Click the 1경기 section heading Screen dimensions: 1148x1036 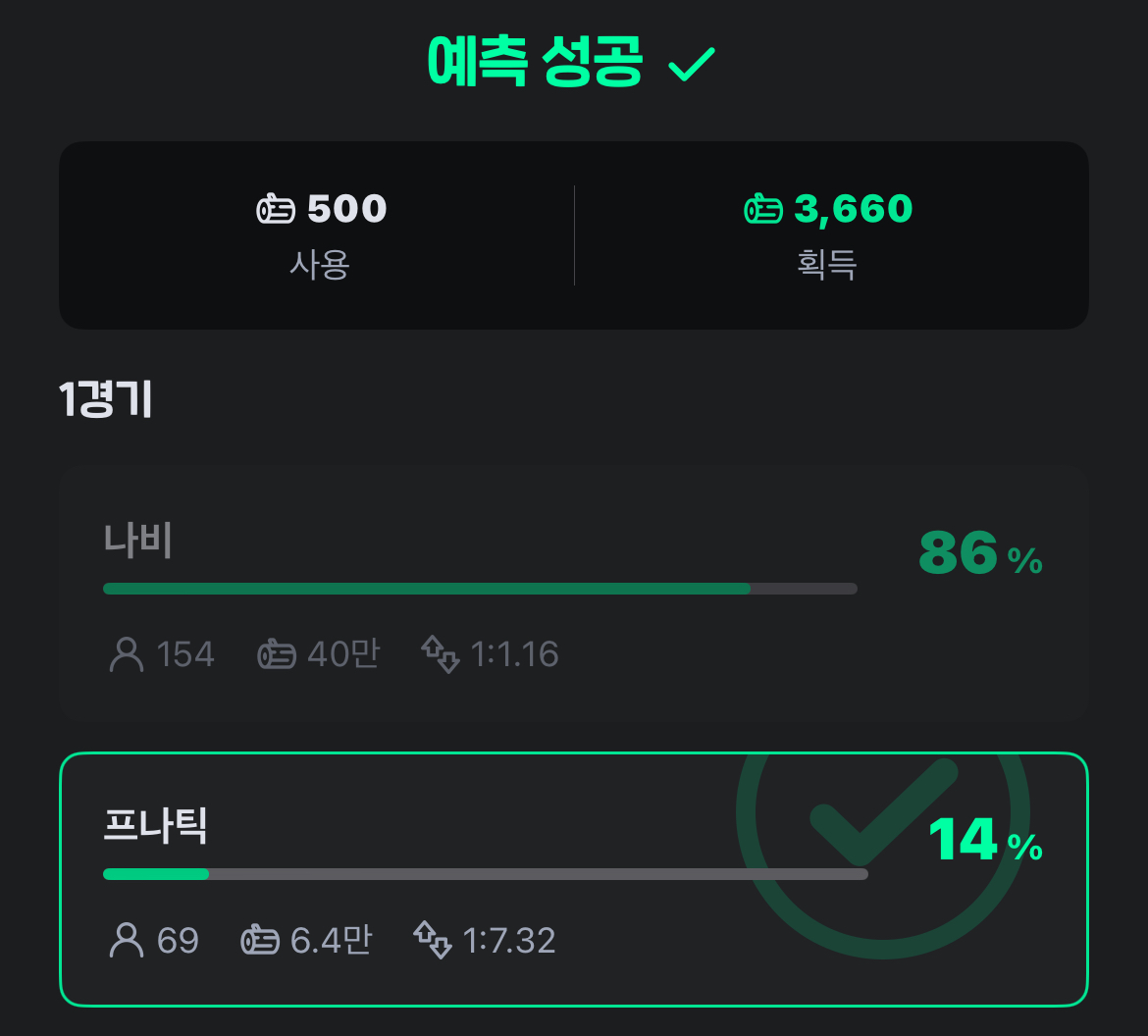click(x=105, y=400)
